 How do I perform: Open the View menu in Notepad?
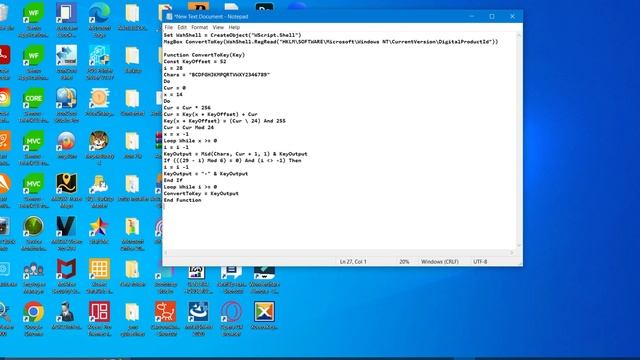[x=218, y=27]
